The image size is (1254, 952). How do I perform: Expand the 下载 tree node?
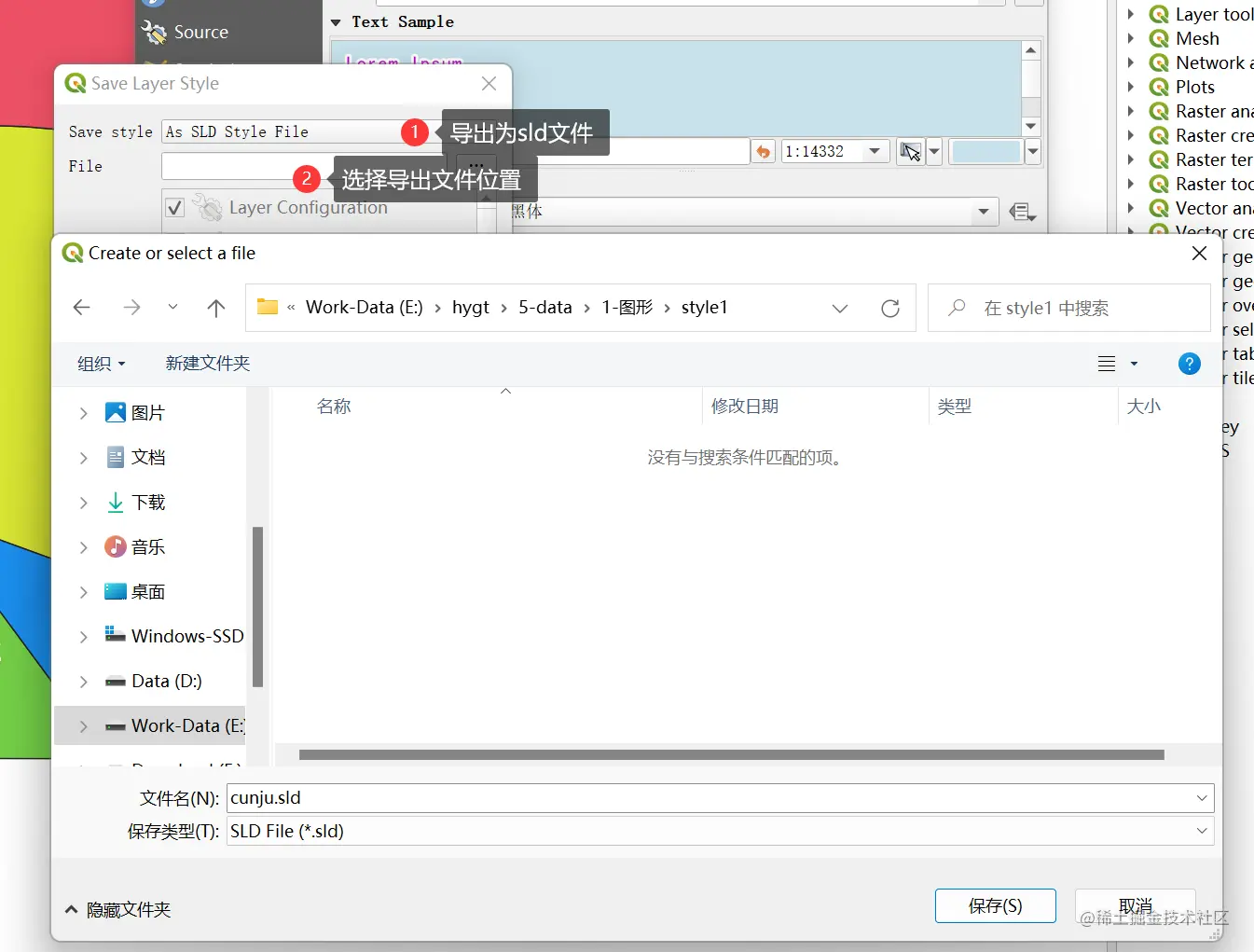click(83, 503)
